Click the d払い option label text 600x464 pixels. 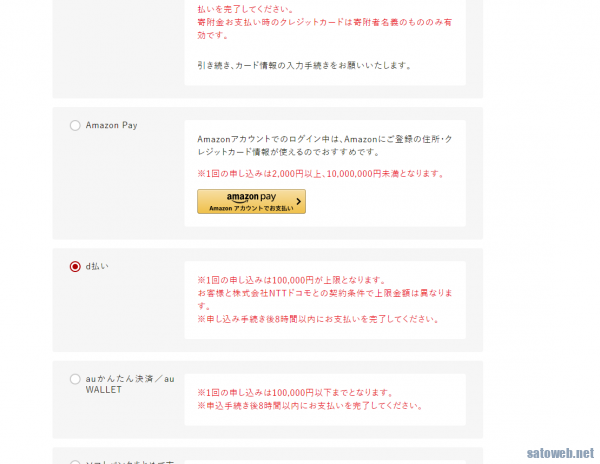[x=97, y=267]
